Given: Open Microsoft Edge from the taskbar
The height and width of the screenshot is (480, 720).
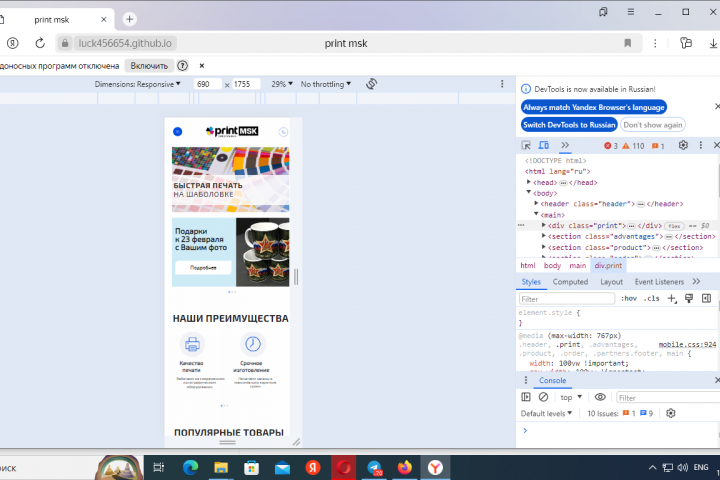Looking at the screenshot, I should (191, 468).
